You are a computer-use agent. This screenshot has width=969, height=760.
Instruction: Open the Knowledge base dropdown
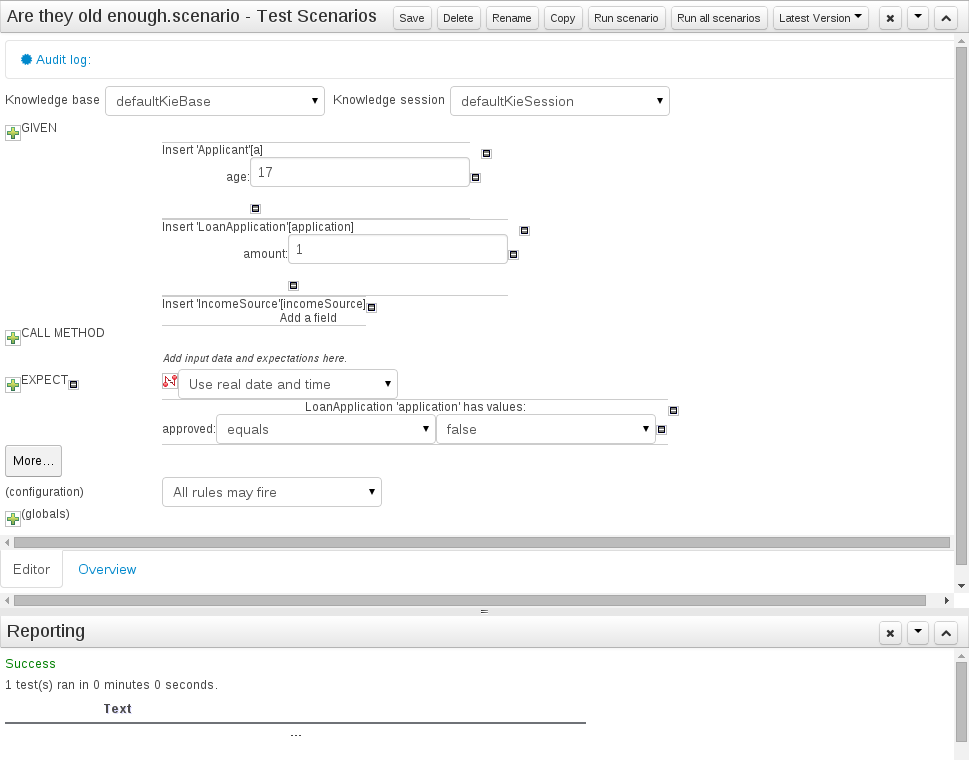[x=215, y=101]
